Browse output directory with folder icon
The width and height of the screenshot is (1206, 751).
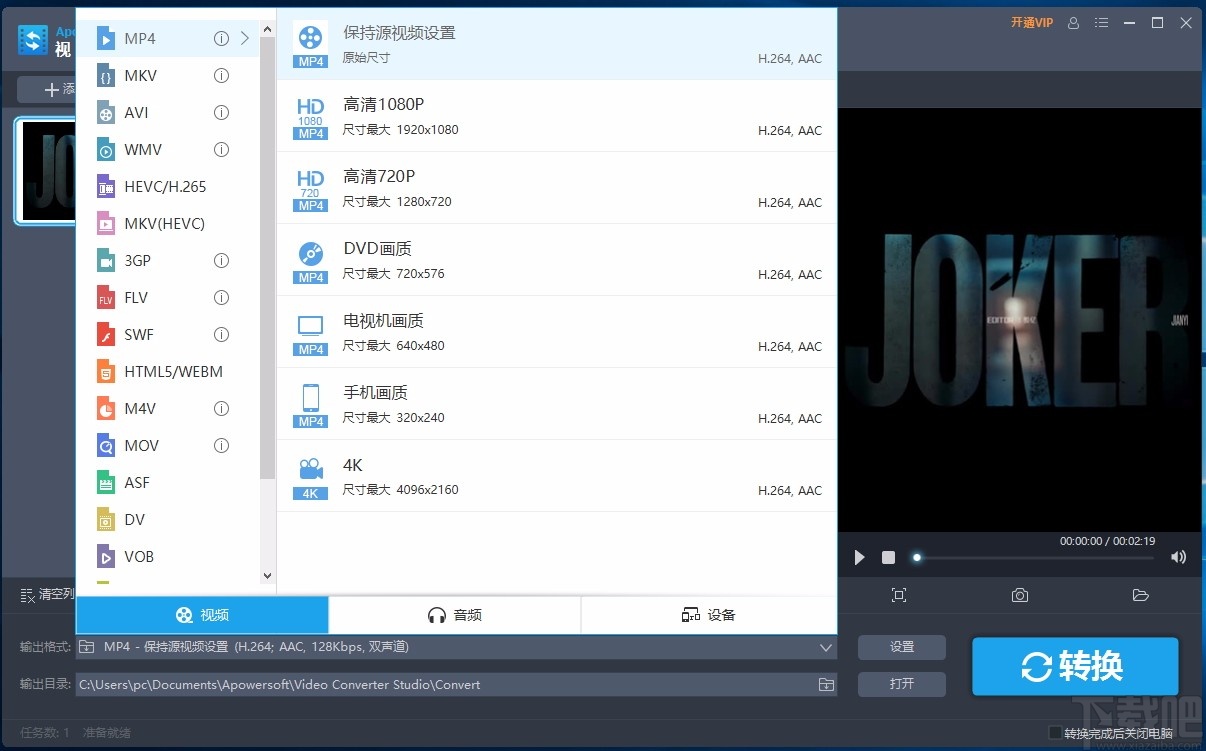(x=825, y=684)
